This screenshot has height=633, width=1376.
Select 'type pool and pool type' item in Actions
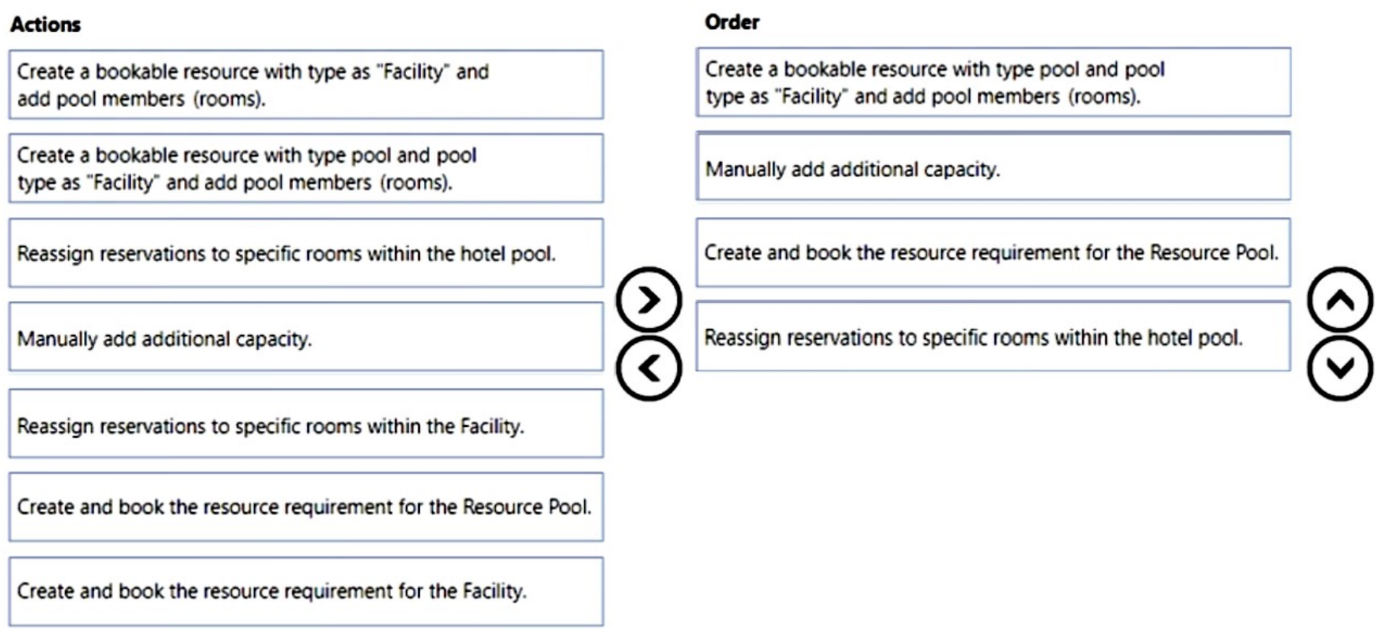tap(306, 169)
